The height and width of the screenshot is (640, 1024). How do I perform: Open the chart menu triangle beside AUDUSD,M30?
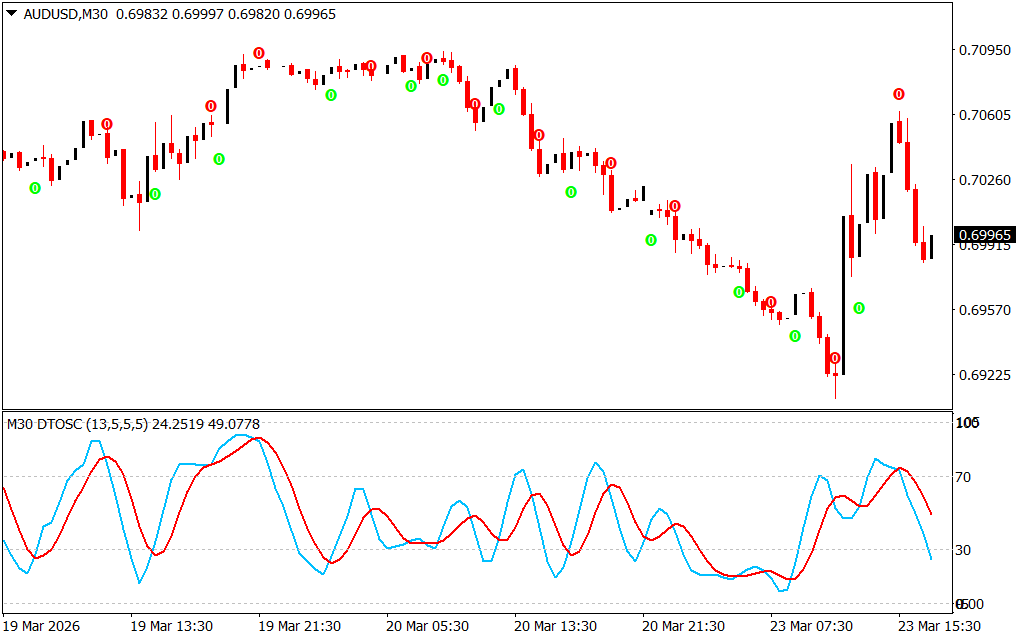[x=11, y=14]
